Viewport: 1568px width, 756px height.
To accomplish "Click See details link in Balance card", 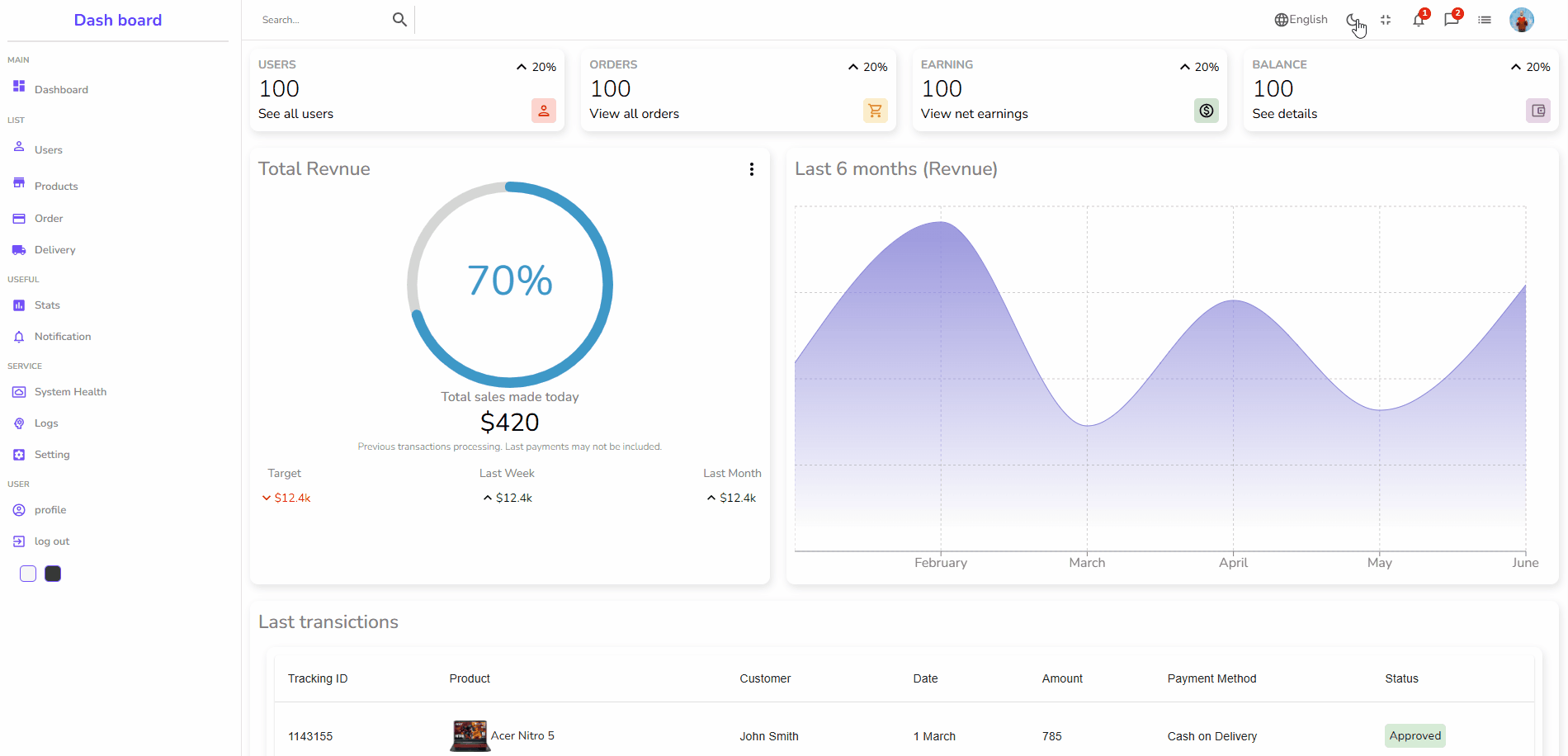I will coord(1285,114).
